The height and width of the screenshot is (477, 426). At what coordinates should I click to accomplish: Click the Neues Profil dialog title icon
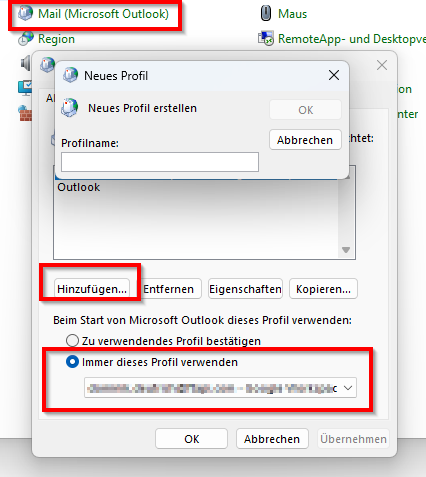click(70, 75)
